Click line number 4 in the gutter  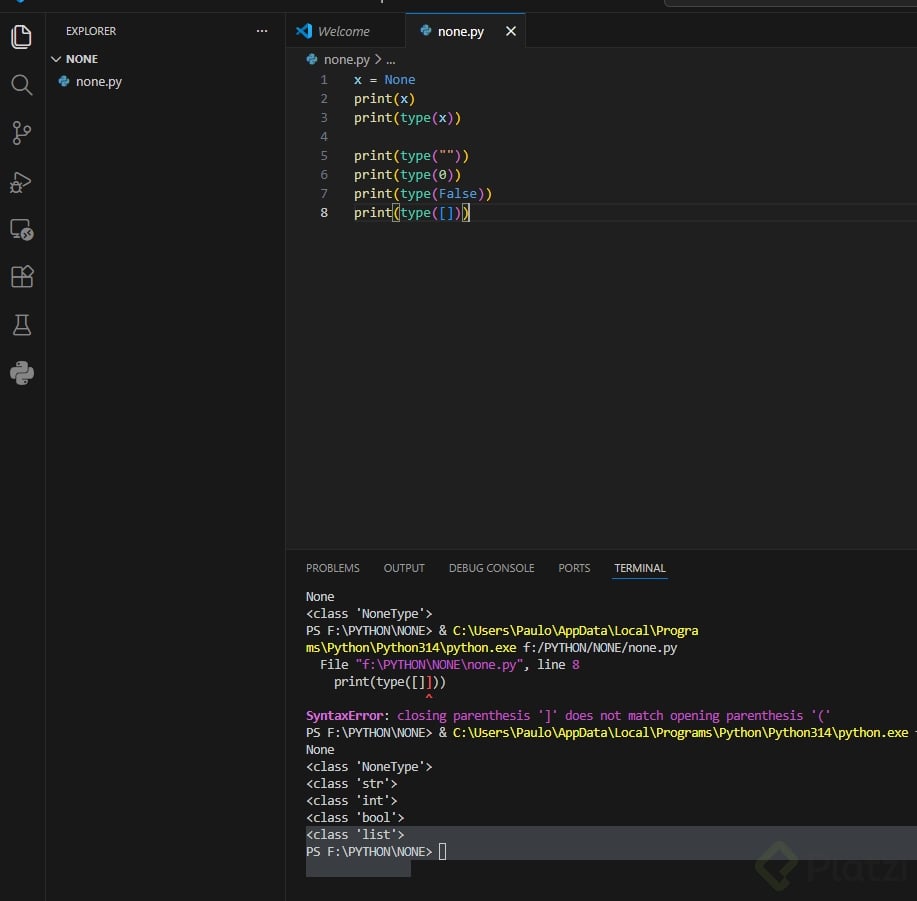pos(324,137)
